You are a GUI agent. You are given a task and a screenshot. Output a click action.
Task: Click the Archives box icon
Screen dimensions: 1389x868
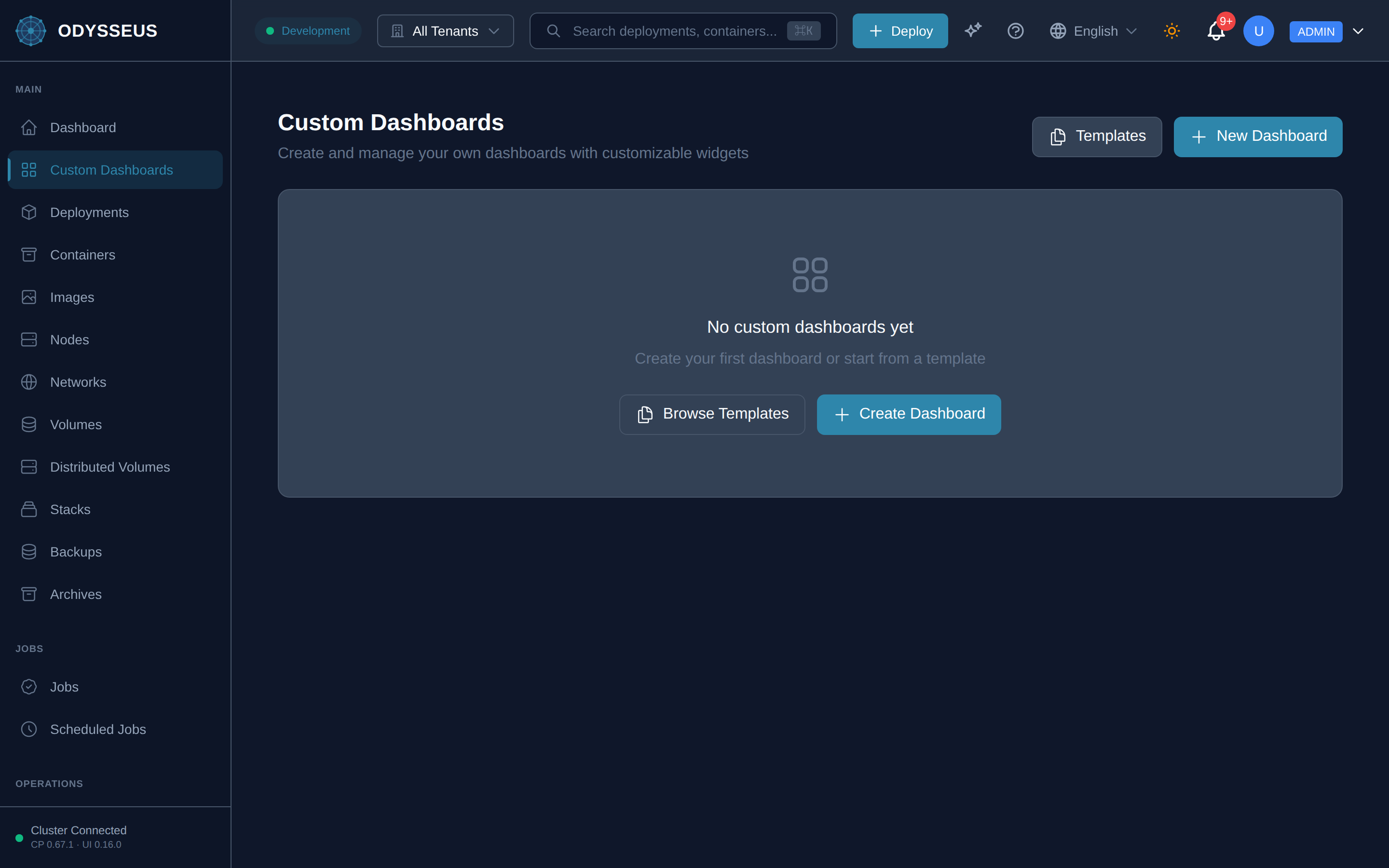(x=29, y=594)
